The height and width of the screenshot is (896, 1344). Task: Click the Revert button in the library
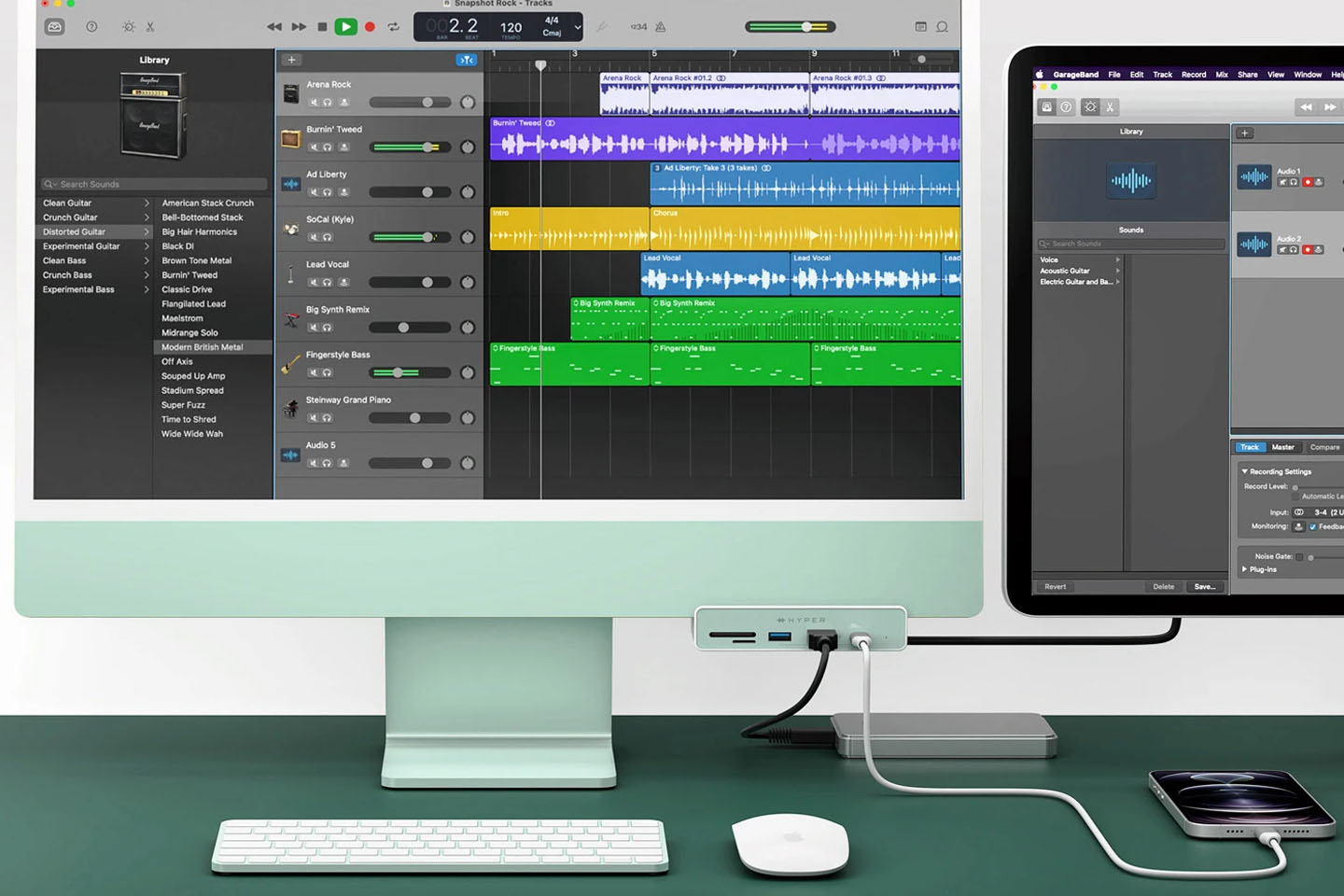tap(1055, 587)
